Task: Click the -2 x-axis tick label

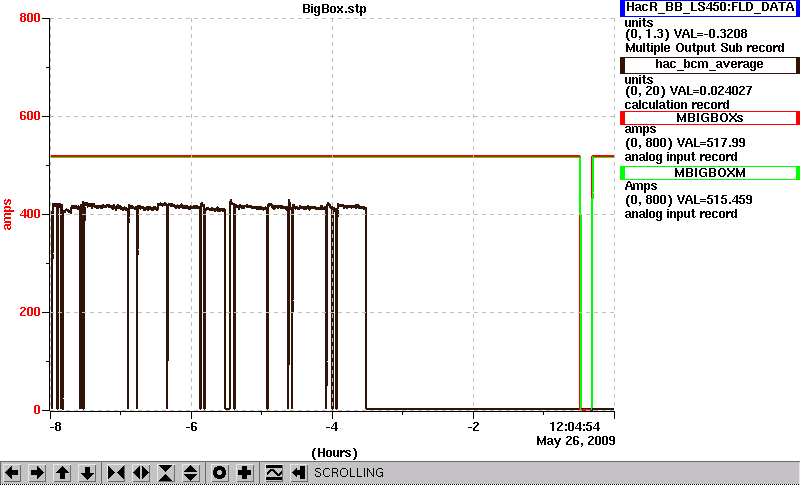Action: (473, 427)
